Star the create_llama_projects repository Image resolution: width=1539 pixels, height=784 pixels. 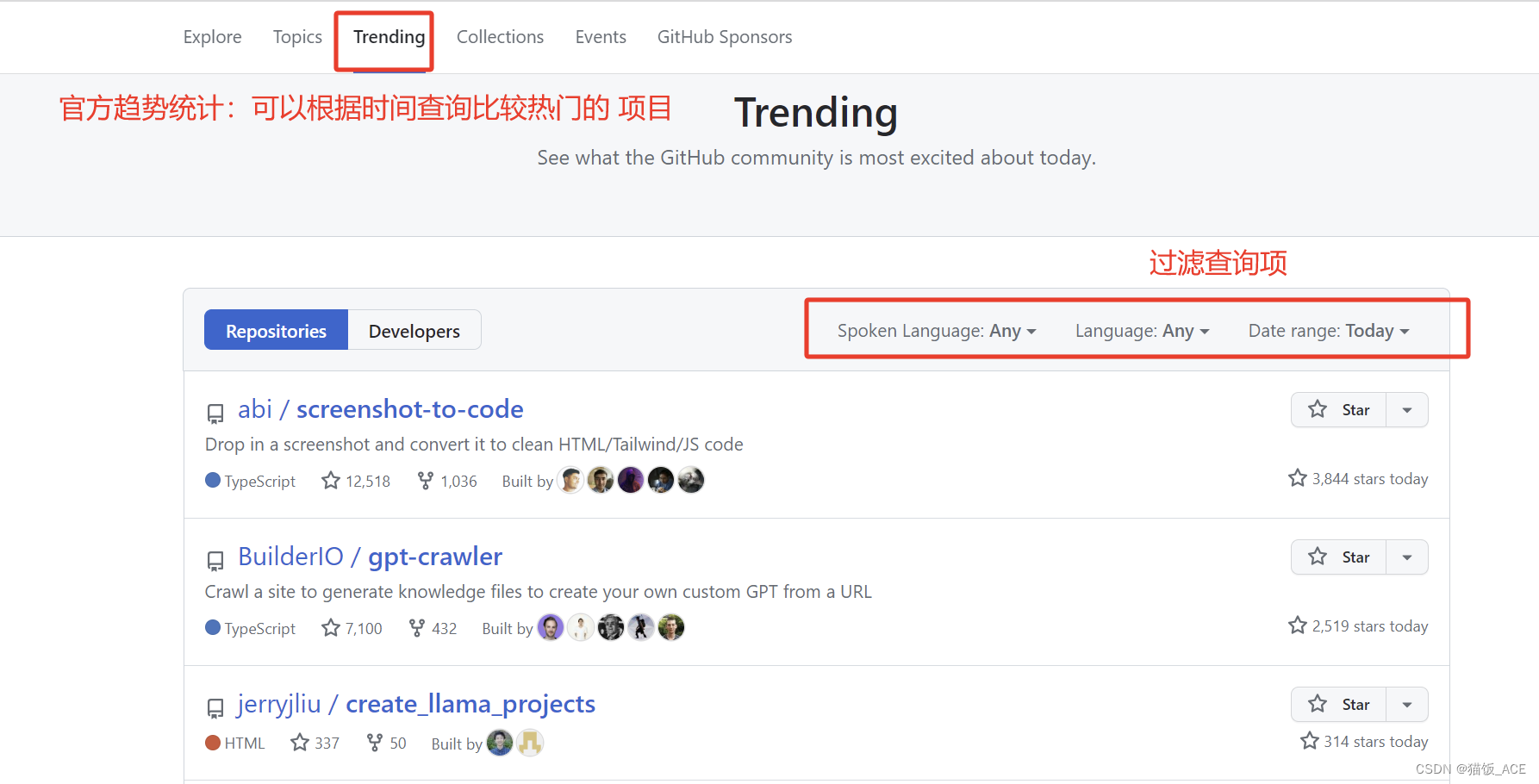point(1338,705)
